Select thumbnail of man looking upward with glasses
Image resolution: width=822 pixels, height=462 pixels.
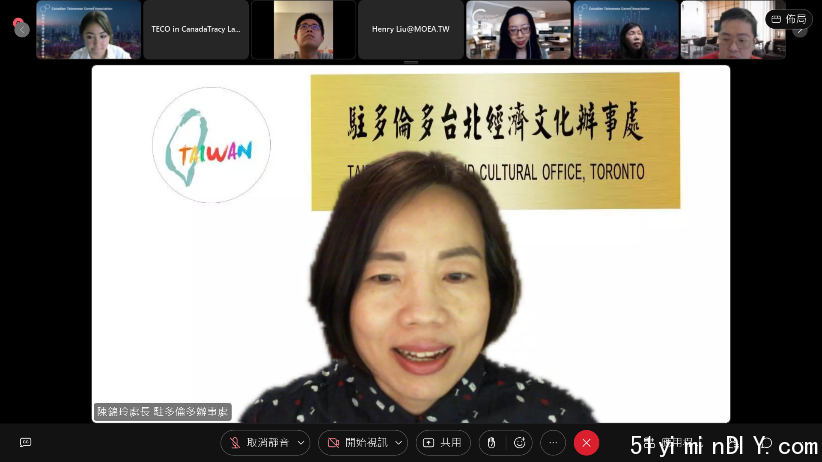[304, 29]
